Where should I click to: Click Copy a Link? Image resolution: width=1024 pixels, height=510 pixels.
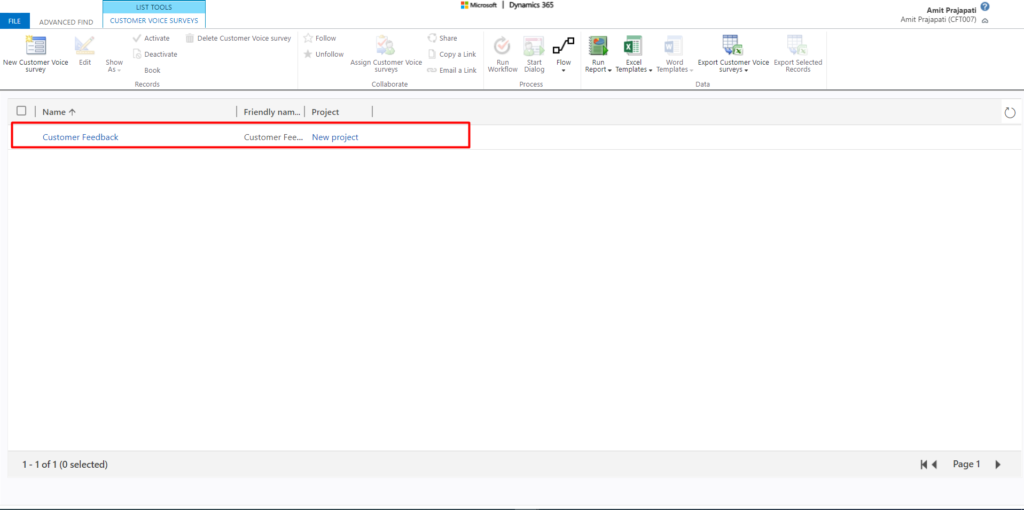452,54
